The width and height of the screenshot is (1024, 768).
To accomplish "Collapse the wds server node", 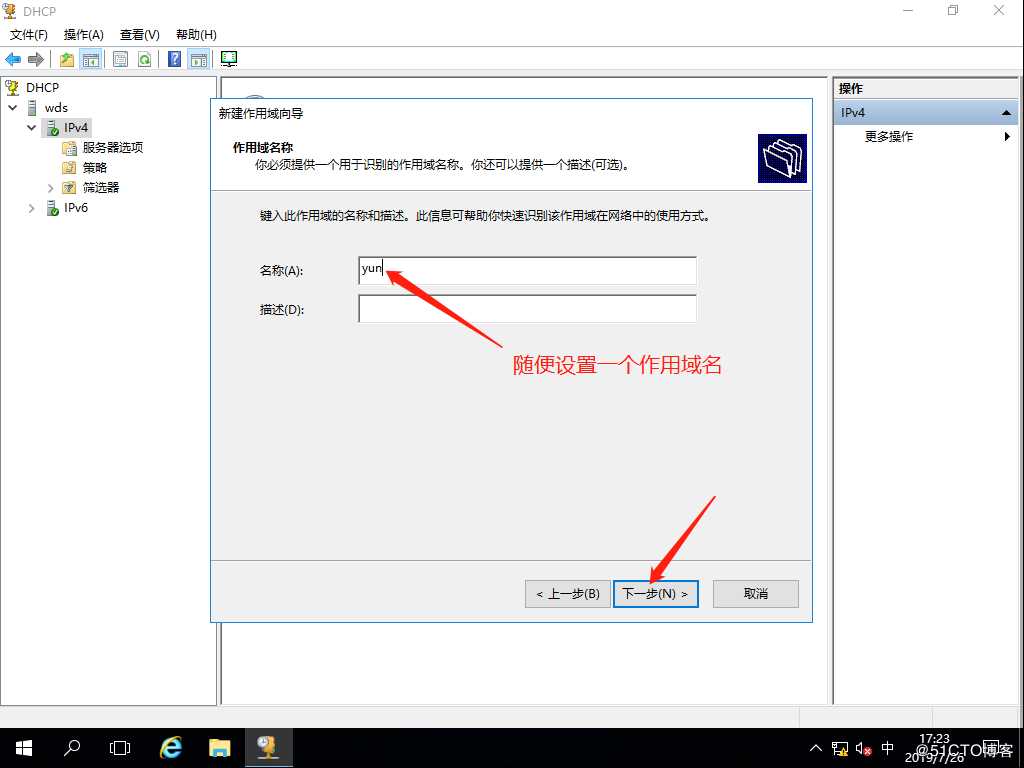I will (13, 107).
